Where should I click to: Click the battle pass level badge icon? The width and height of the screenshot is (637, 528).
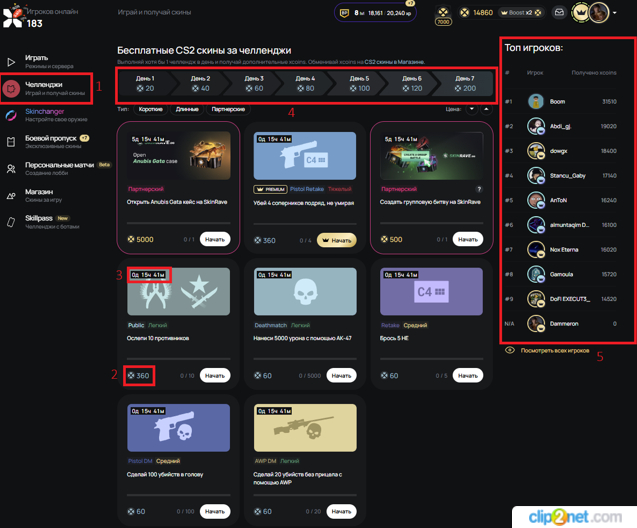pyautogui.click(x=344, y=13)
